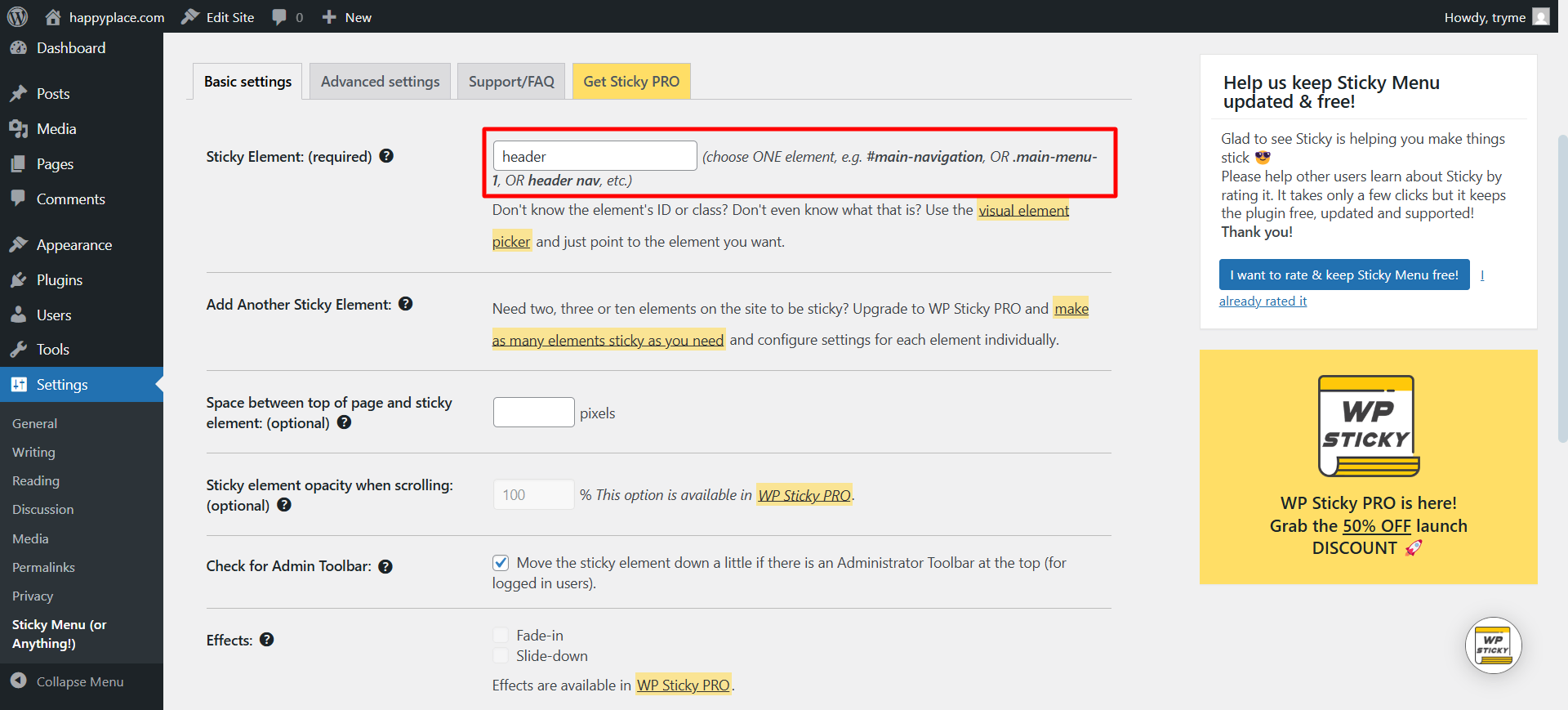
Task: Click Howdy, tryme account text
Action: coord(1485,17)
